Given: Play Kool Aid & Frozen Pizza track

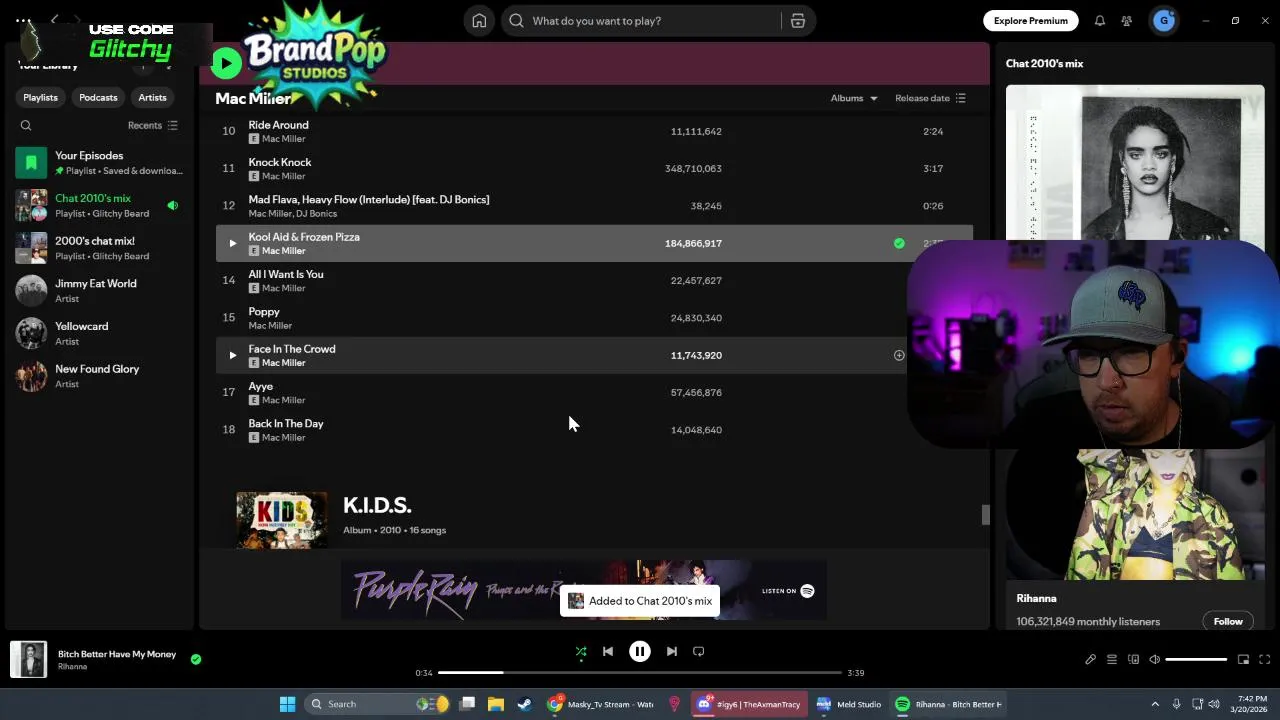Looking at the screenshot, I should click(x=232, y=243).
